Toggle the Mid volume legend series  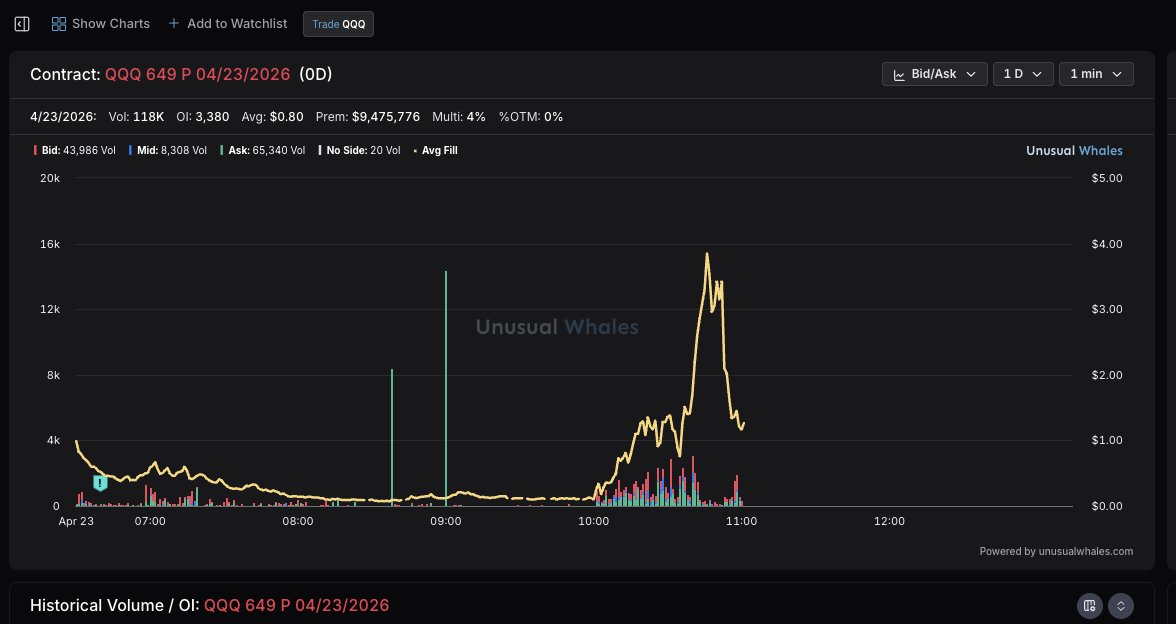click(x=168, y=150)
